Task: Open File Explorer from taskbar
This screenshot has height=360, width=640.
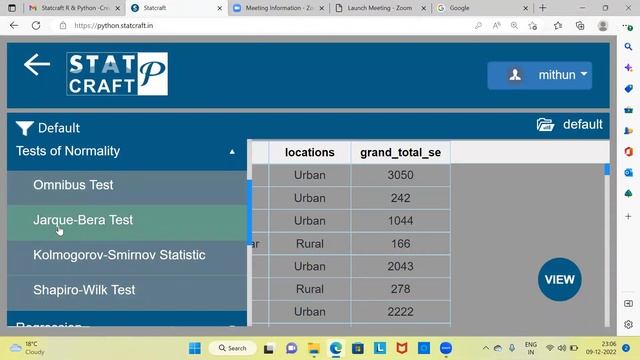Action: tap(313, 348)
